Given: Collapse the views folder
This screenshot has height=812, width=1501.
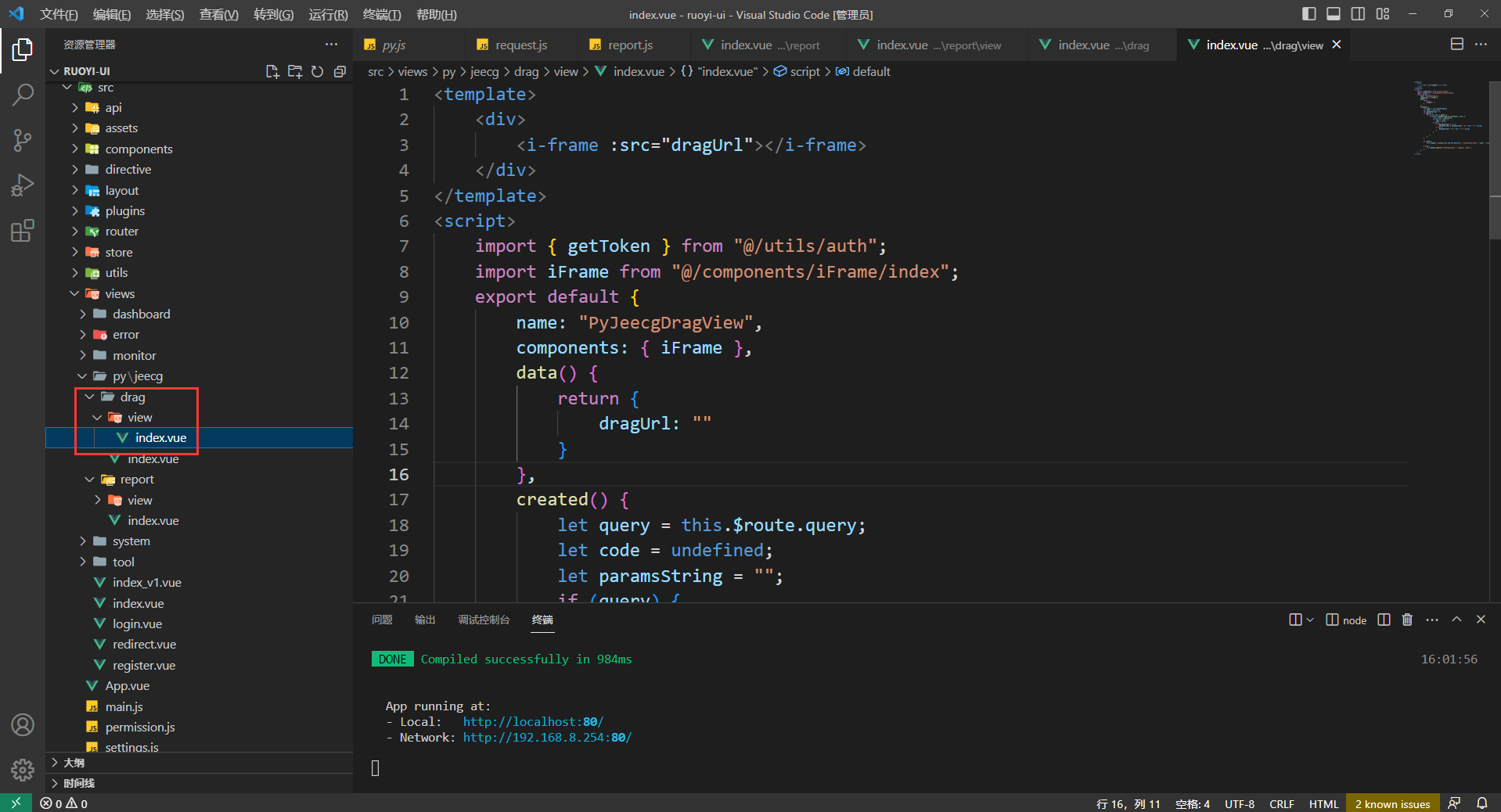Looking at the screenshot, I should [75, 293].
